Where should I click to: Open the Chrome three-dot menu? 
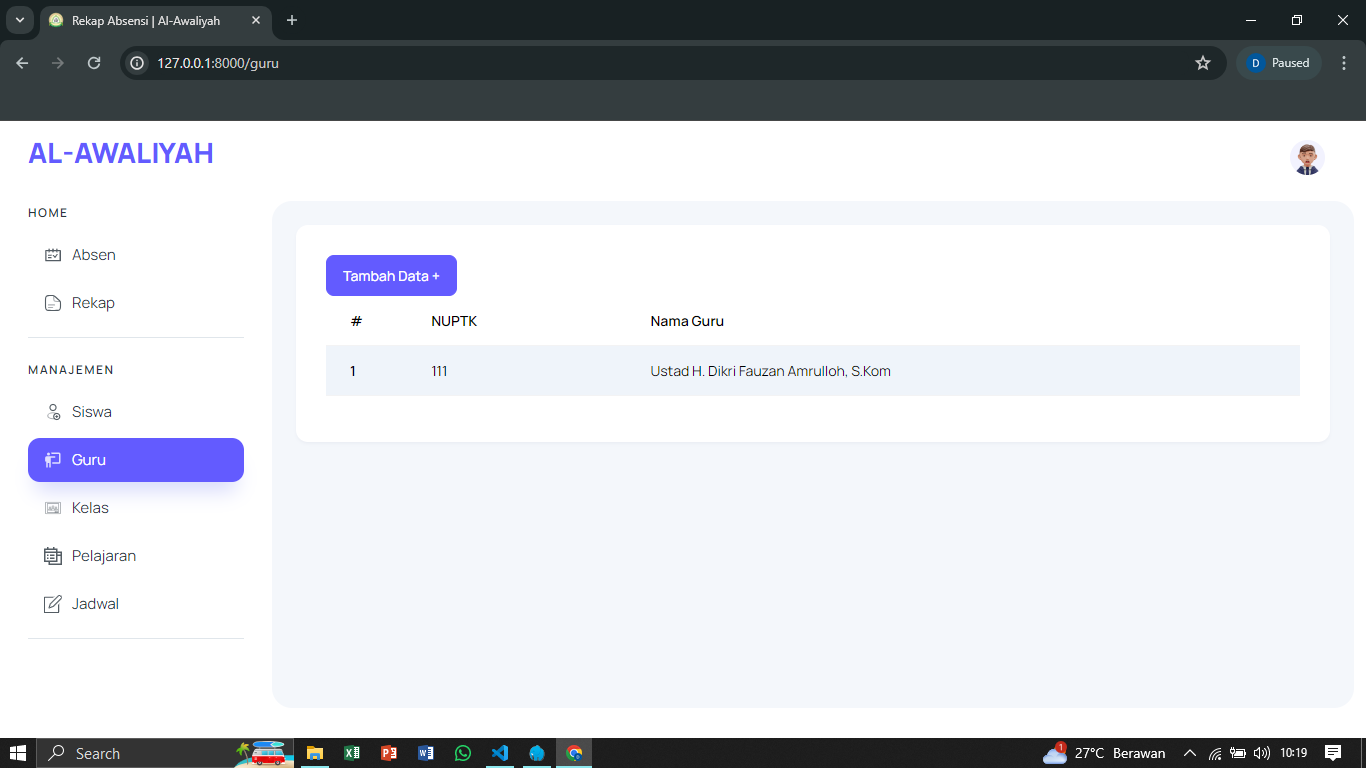click(1344, 63)
